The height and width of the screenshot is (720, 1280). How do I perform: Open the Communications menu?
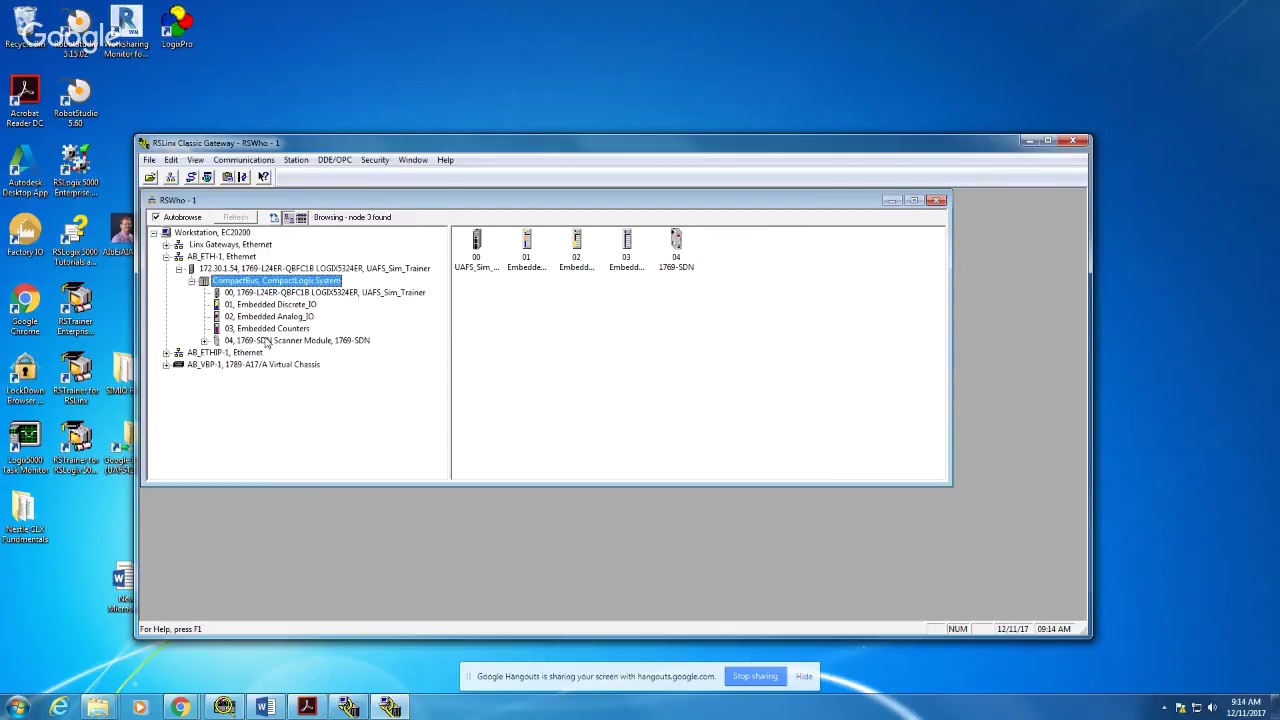[243, 160]
